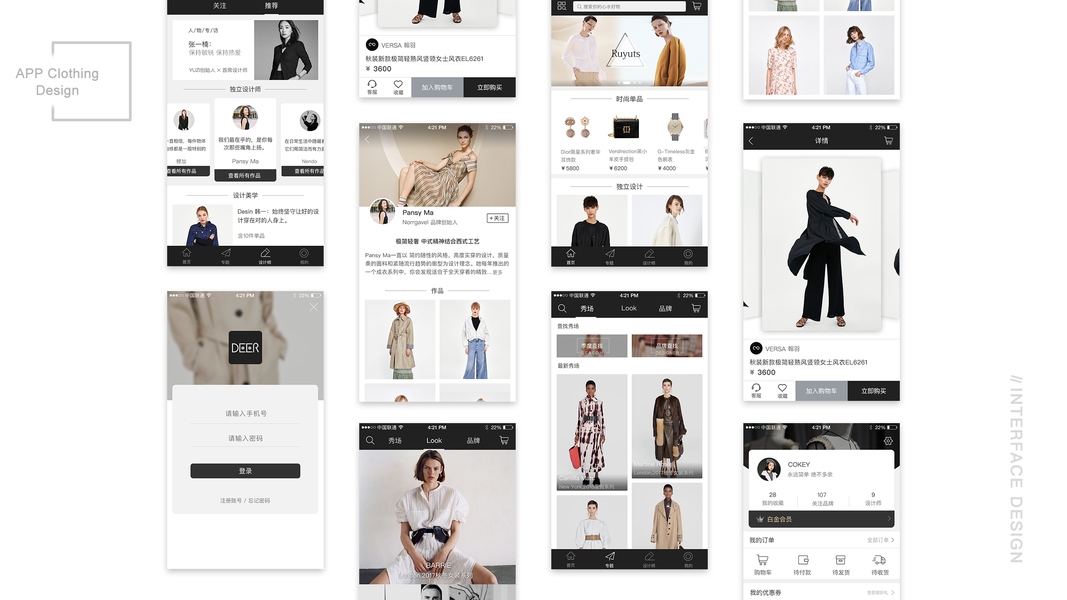Tap 我的 circle icon on 独立设计师 screen

coord(304,254)
